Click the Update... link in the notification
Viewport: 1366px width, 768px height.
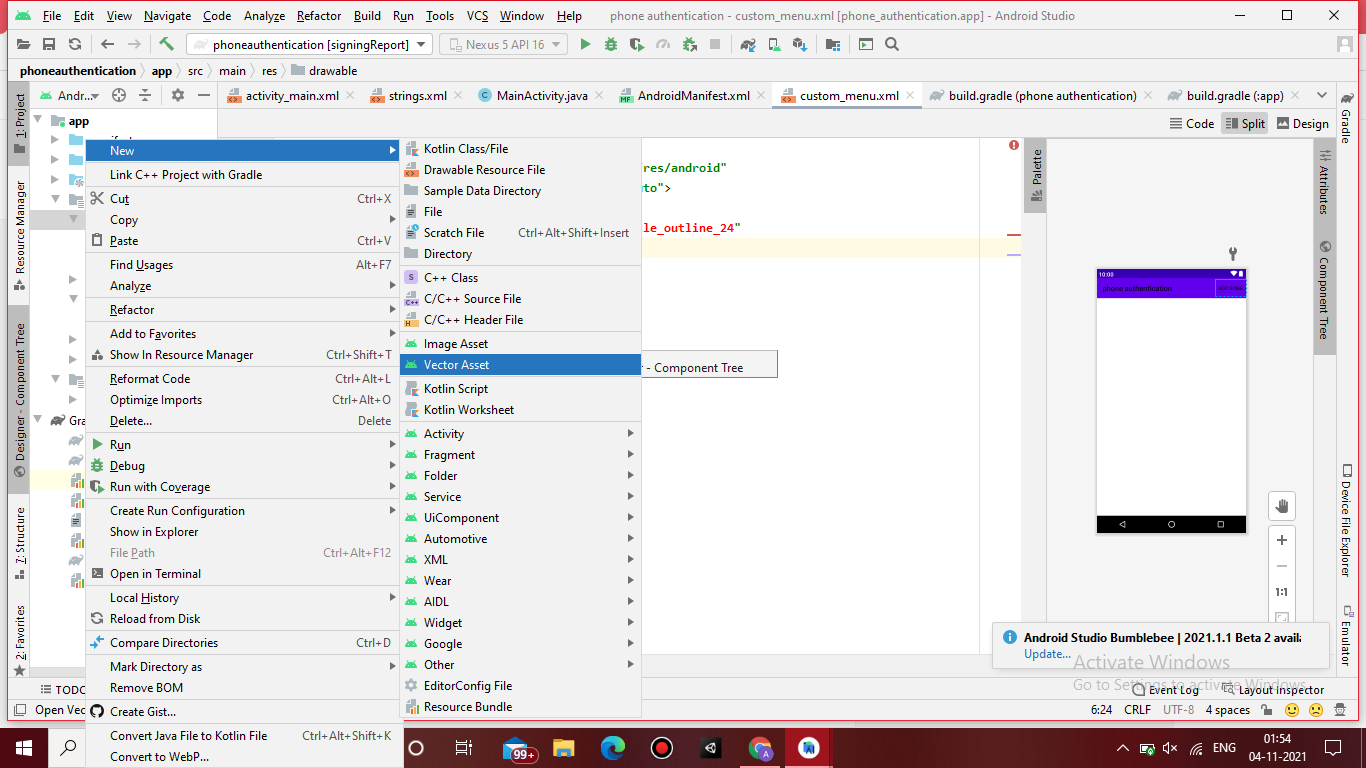coord(1047,654)
